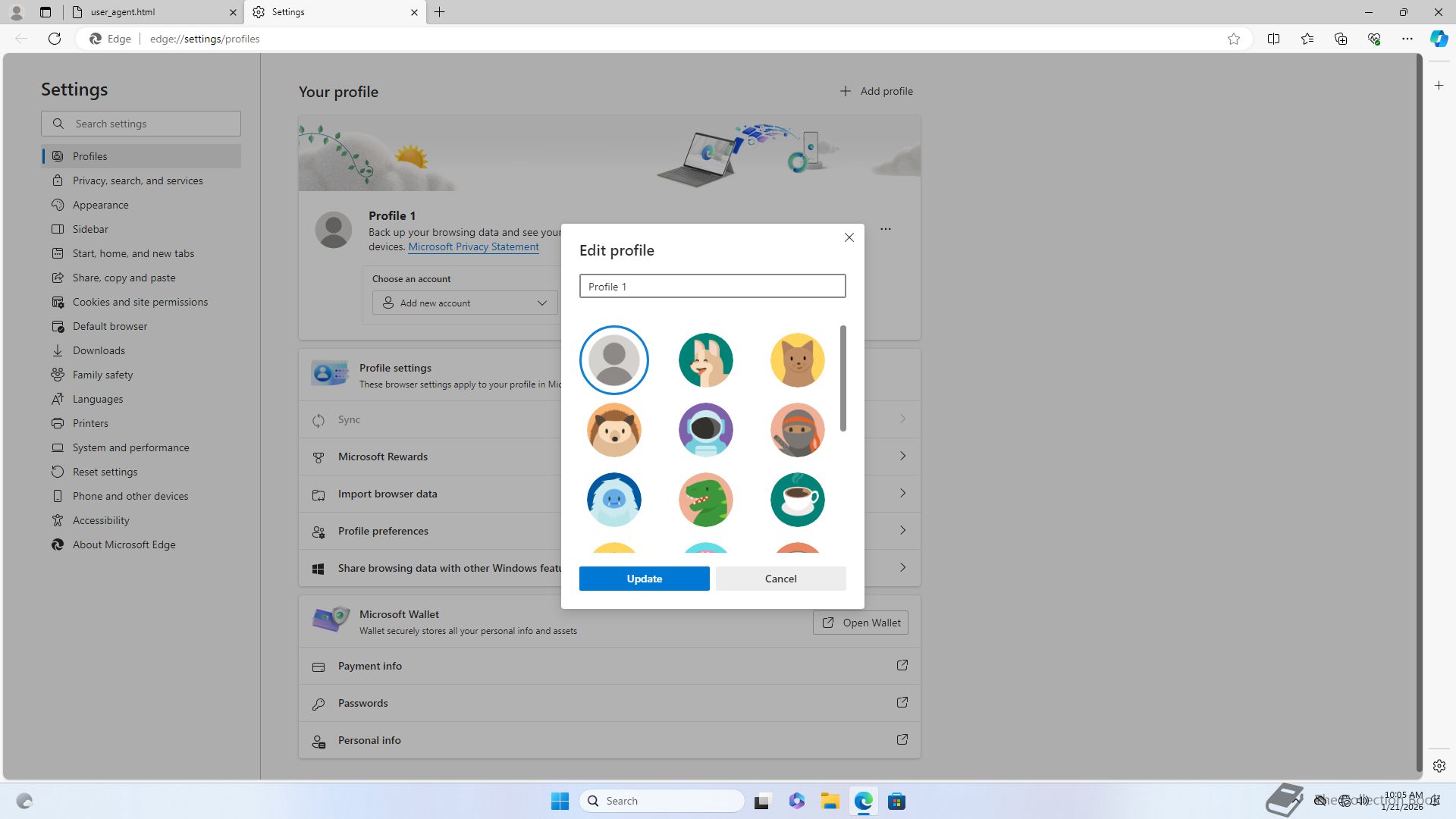The width and height of the screenshot is (1456, 819).
Task: Click the Split screen toolbar icon
Action: (1273, 39)
